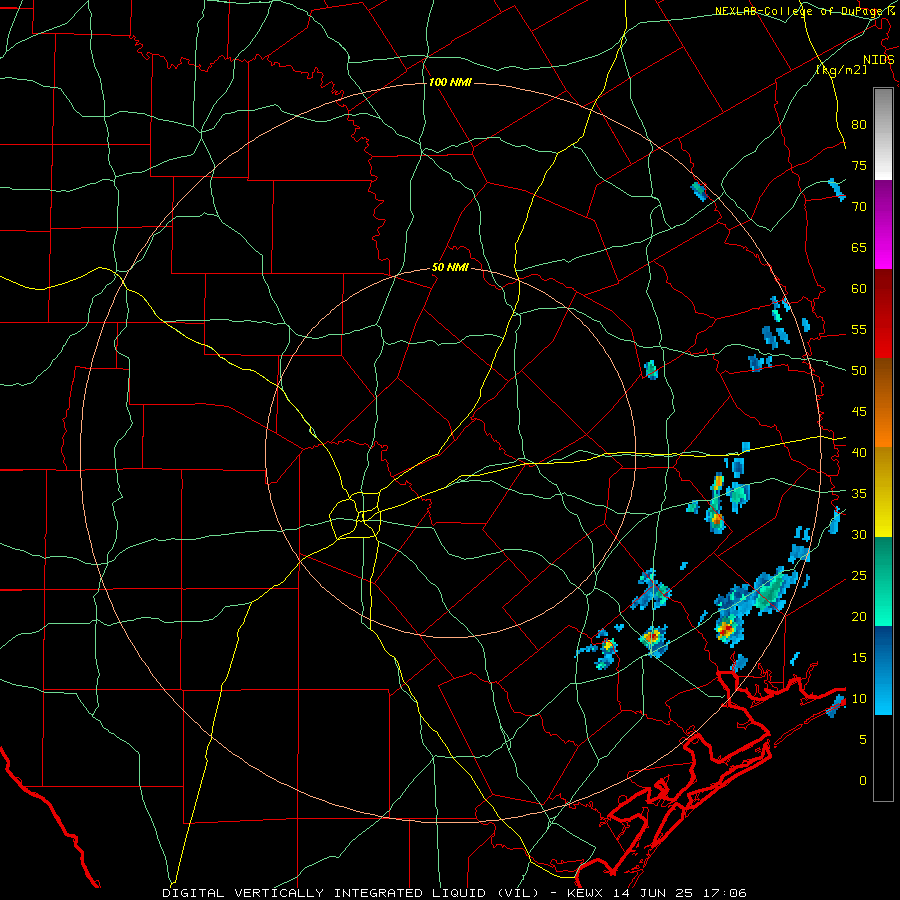Click the kg/m2 units label
Image resolution: width=900 pixels, height=900 pixels.
841,70
